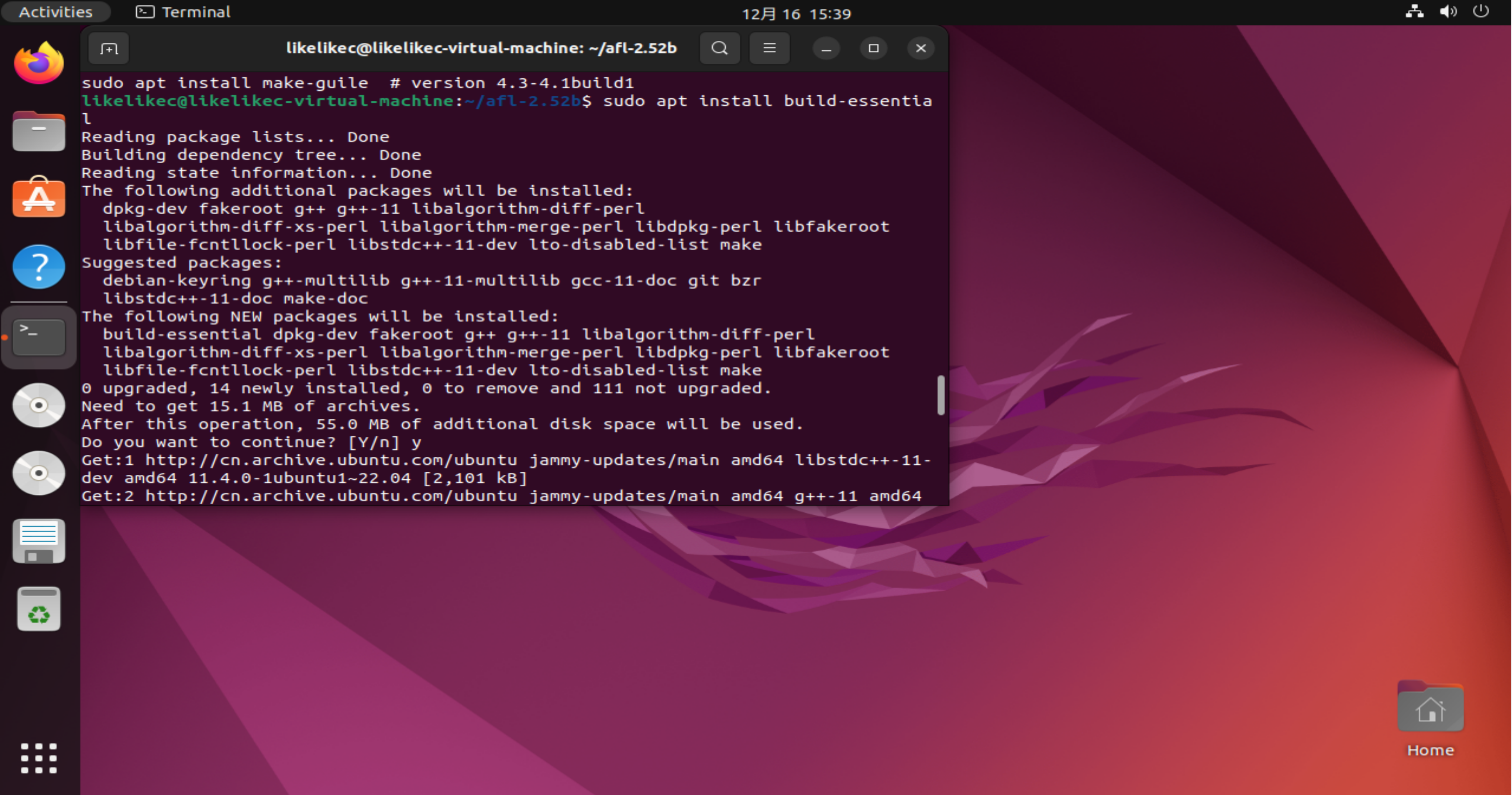
Task: Open the Activities overview
Action: pyautogui.click(x=55, y=12)
